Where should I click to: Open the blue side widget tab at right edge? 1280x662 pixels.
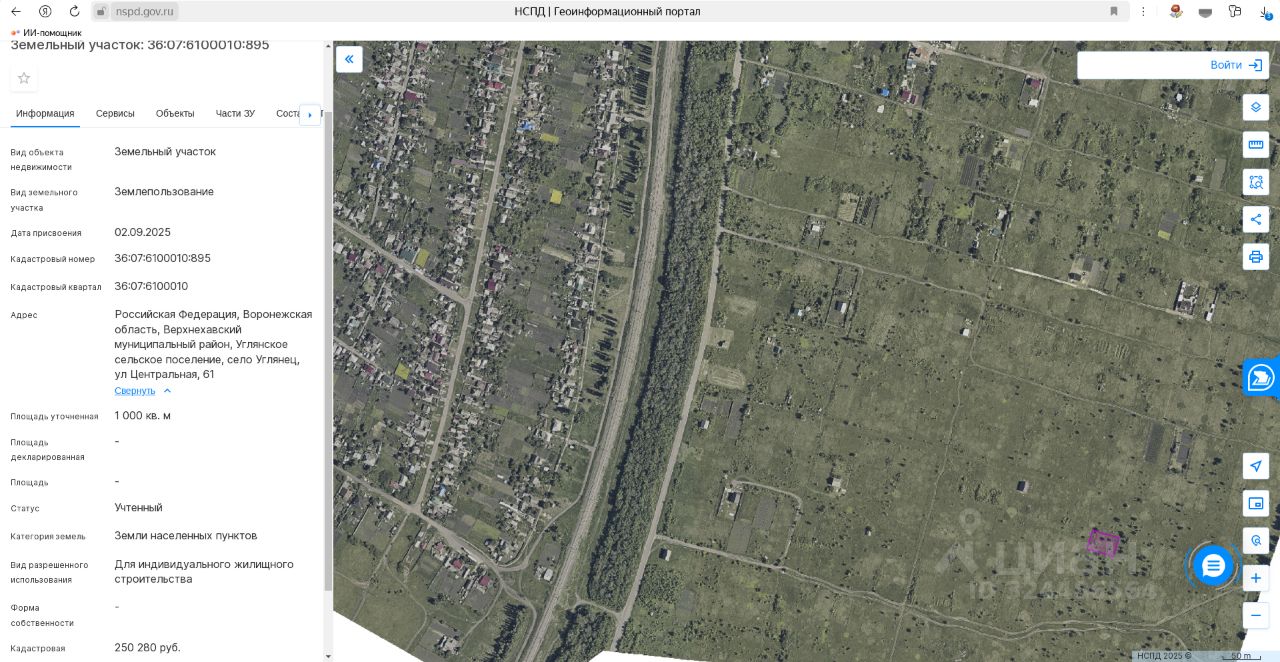(1262, 378)
